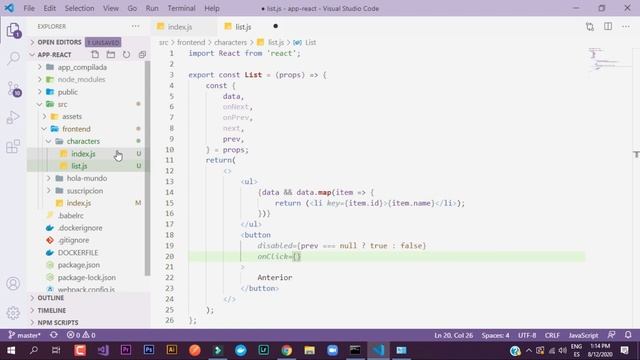Open notifications bell in status bar
Viewport: 640px width, 360px height.
tap(628, 335)
